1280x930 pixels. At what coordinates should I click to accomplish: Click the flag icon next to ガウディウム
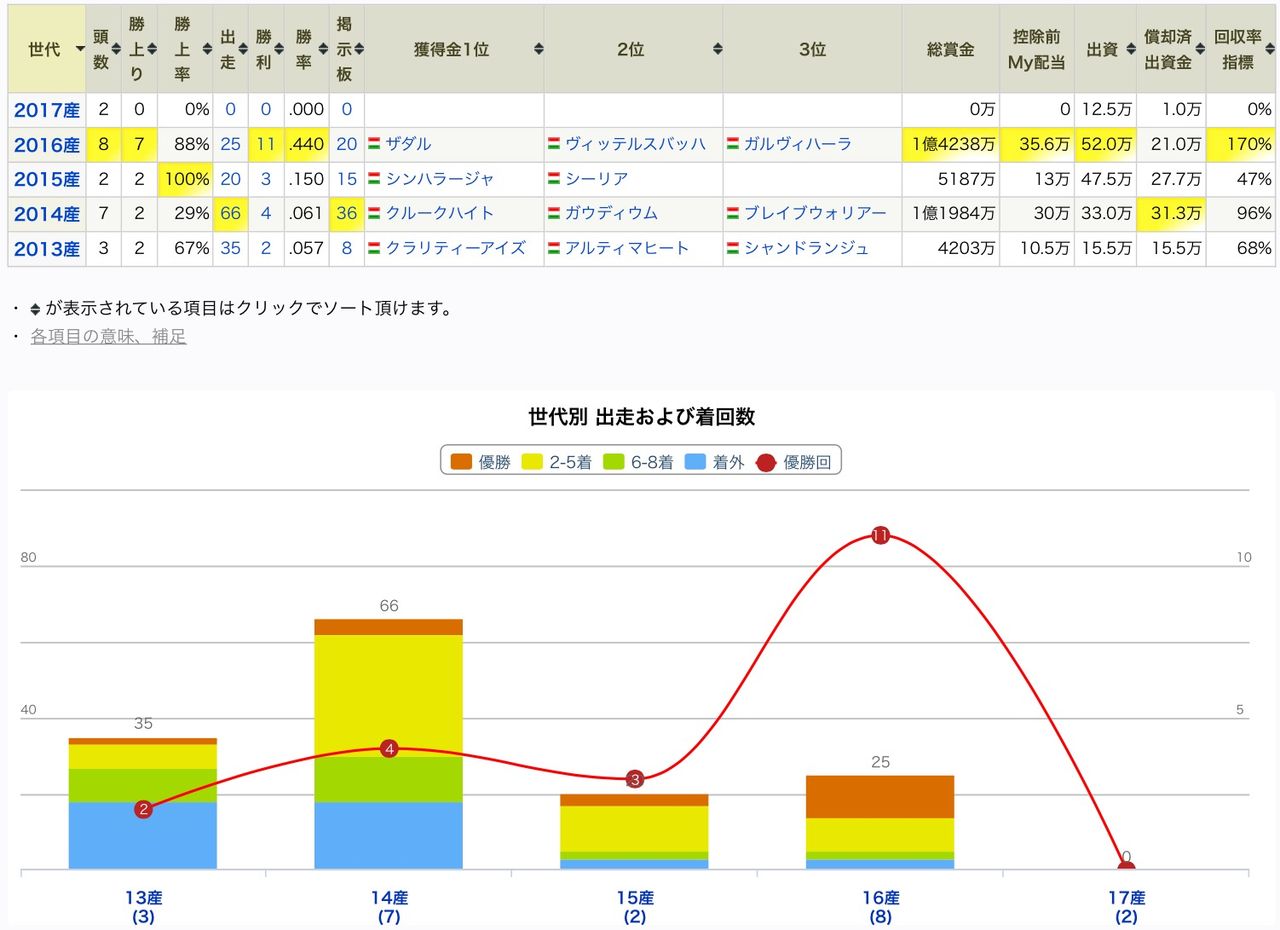pos(552,214)
